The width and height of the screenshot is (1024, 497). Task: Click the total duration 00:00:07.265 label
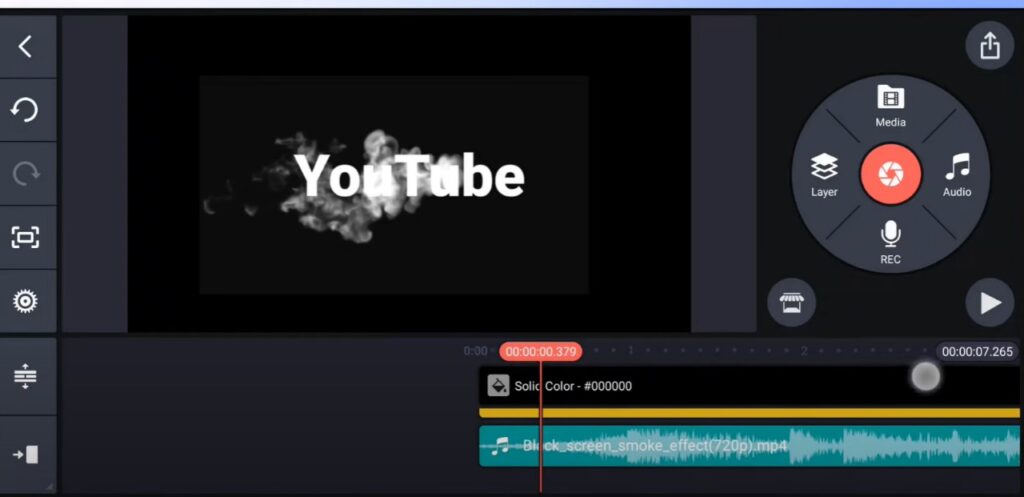[977, 352]
